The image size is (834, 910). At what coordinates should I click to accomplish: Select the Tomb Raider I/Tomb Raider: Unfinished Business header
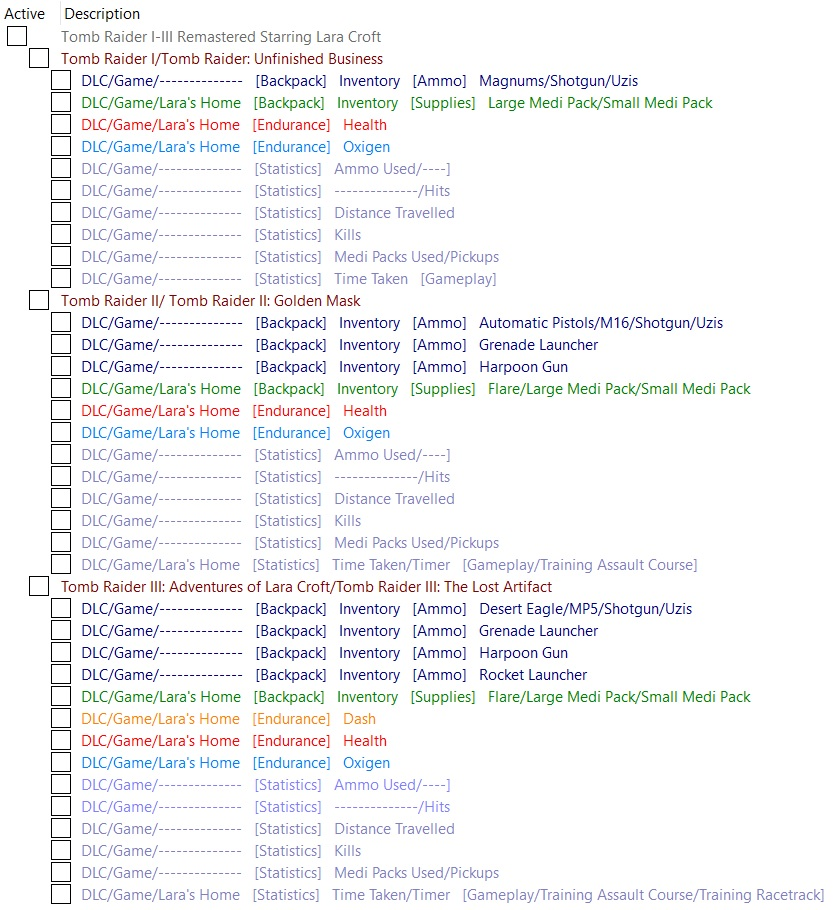[222, 59]
